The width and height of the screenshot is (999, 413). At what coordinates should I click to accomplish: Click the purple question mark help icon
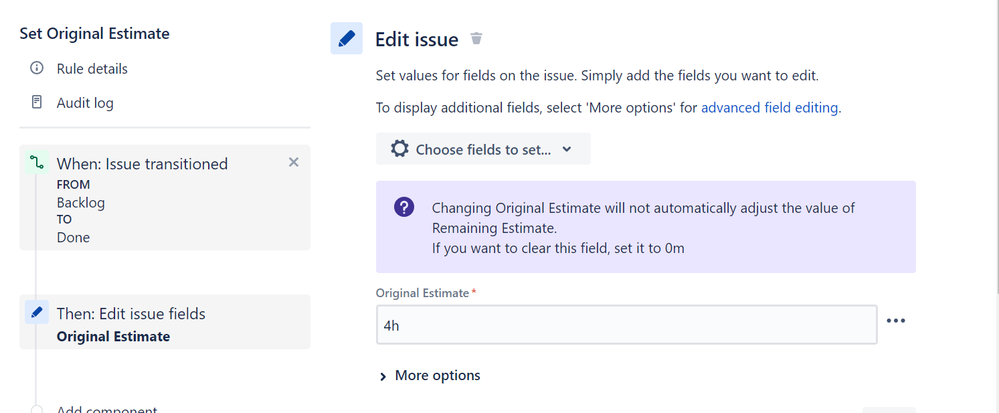[404, 208]
